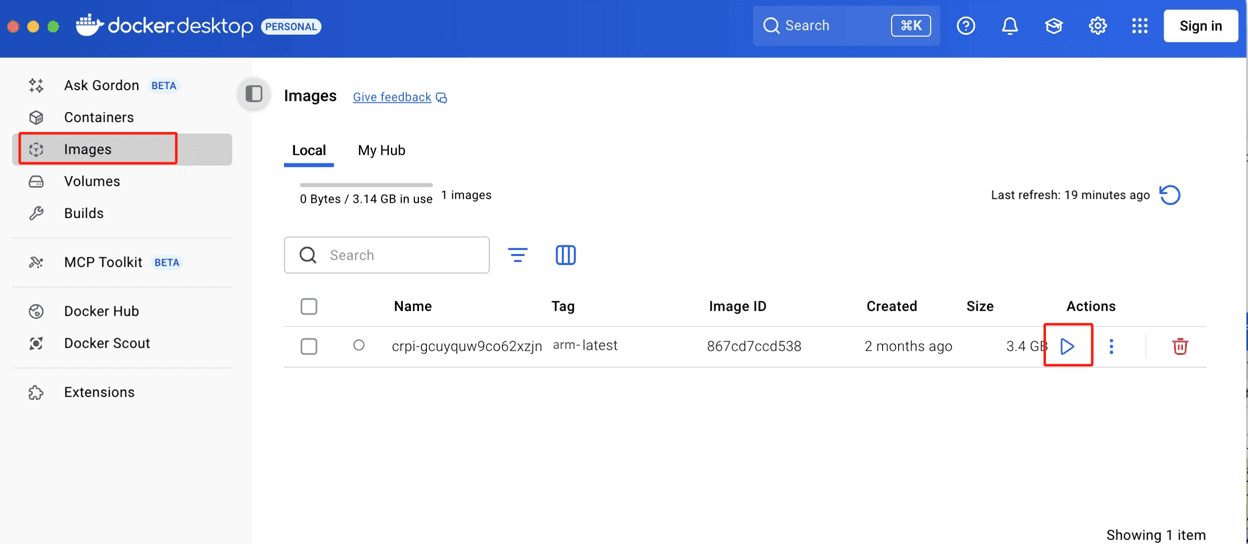Open Docker Desktop settings gear
This screenshot has height=544, width=1248.
1098,26
